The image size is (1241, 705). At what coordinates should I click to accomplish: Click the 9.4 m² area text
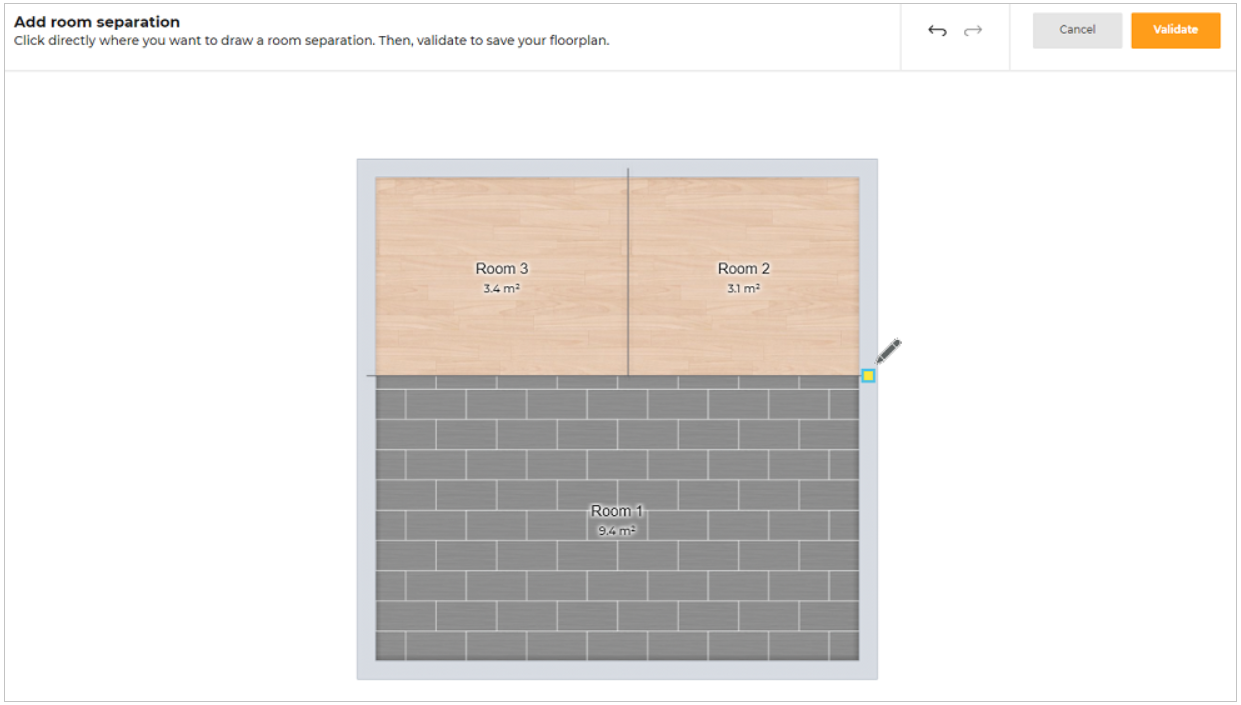pos(617,531)
